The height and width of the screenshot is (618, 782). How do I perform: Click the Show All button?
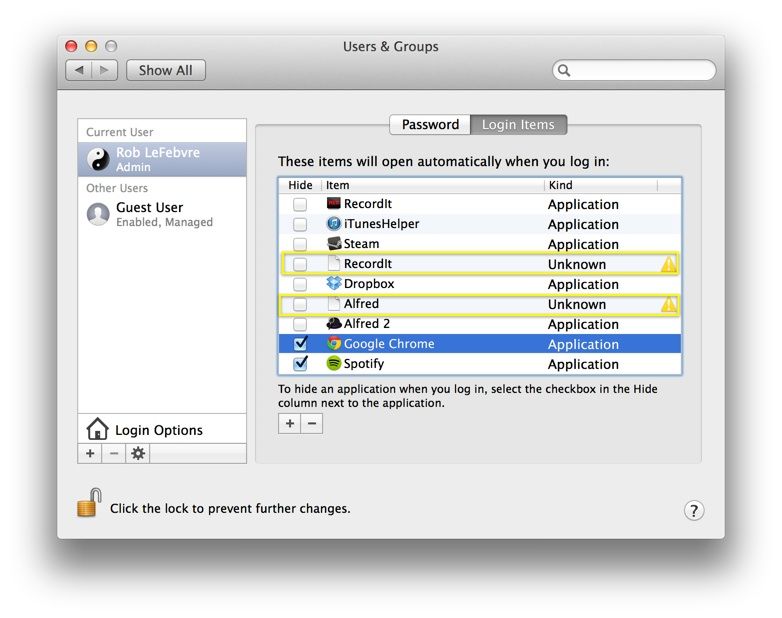165,70
